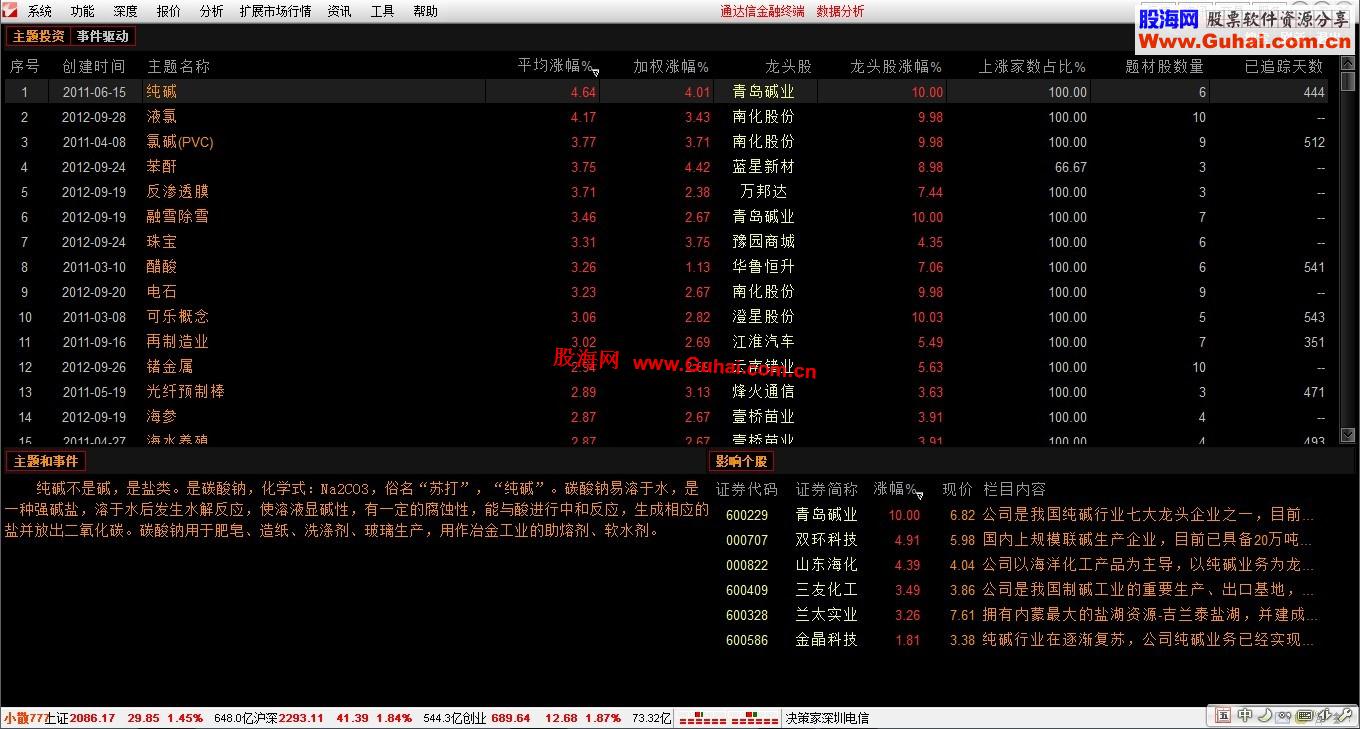This screenshot has width=1360, height=729.
Task: Open the 扩展市场行情 menu
Action: pyautogui.click(x=275, y=11)
